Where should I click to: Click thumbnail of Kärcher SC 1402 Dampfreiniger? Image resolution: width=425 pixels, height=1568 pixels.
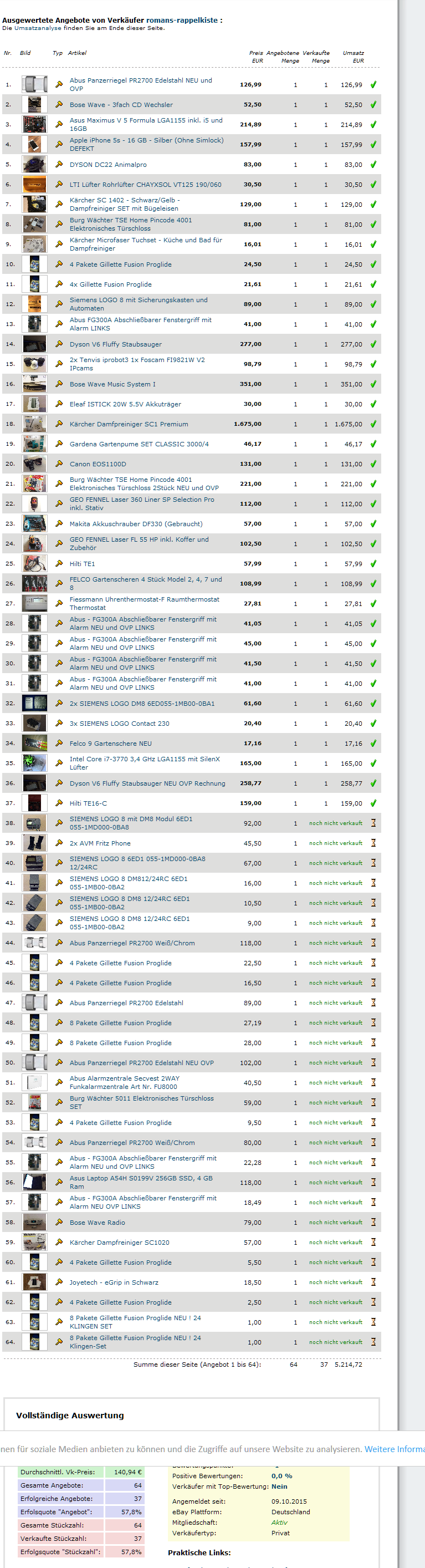pos(35,205)
